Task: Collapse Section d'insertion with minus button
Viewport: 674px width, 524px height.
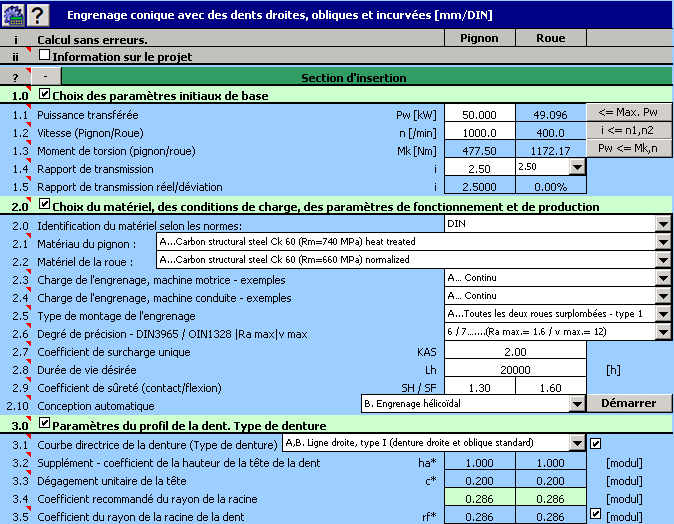Action: pos(46,77)
